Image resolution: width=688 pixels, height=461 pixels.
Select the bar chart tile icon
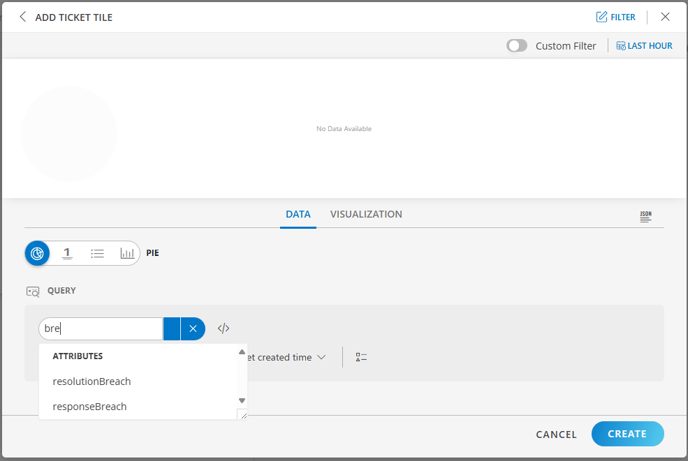click(x=127, y=253)
